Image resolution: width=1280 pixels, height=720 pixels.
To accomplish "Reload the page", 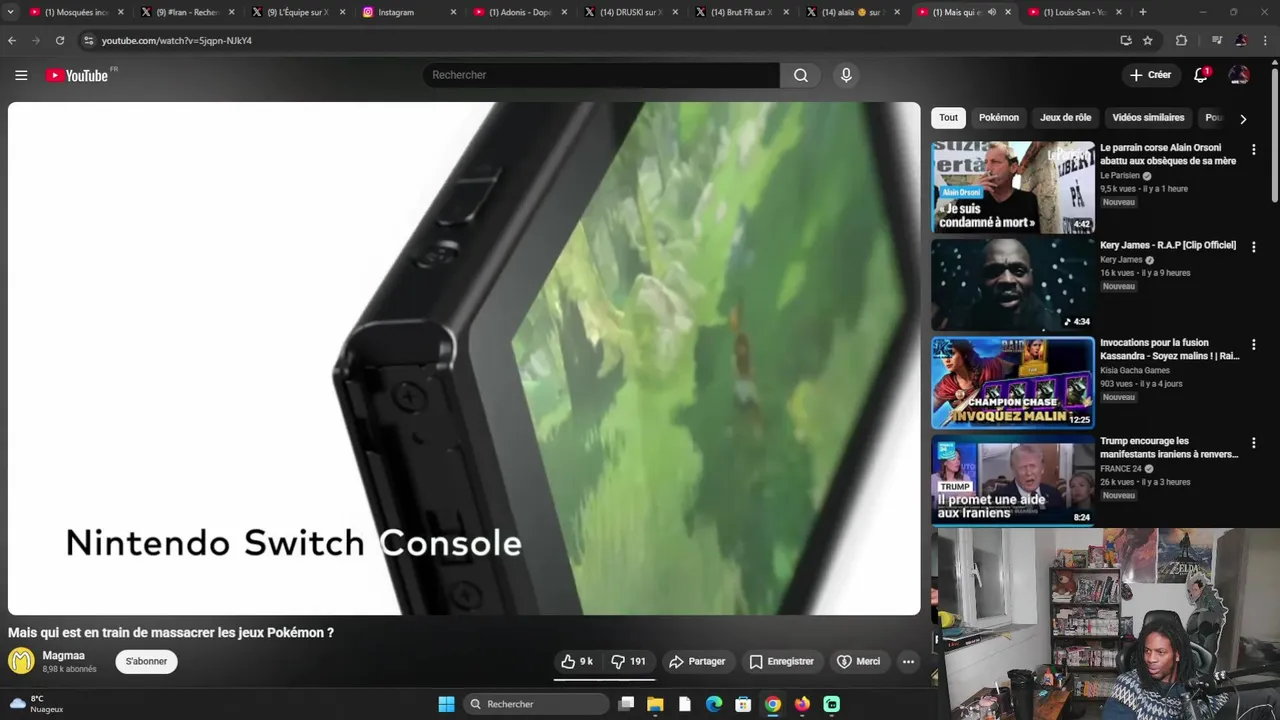I will [x=60, y=40].
